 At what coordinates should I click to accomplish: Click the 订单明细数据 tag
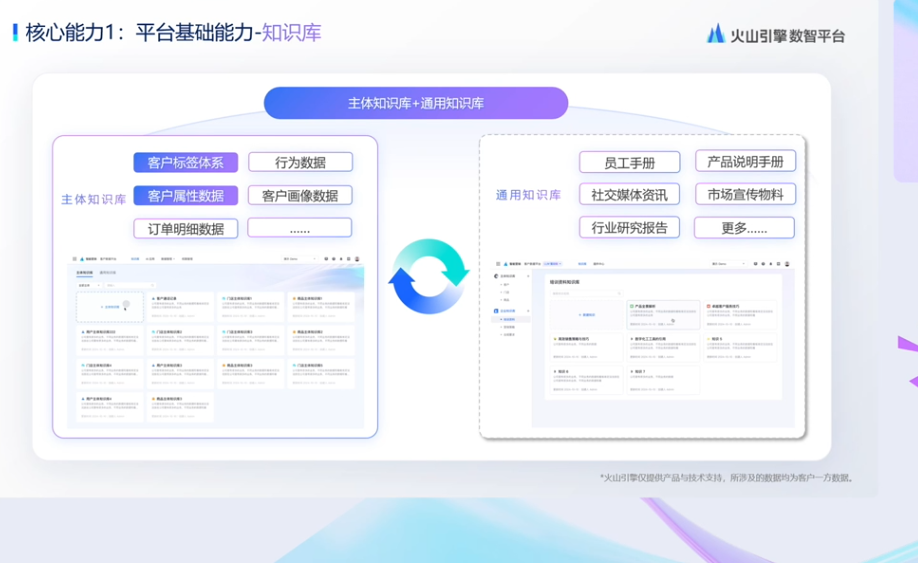[x=186, y=229]
